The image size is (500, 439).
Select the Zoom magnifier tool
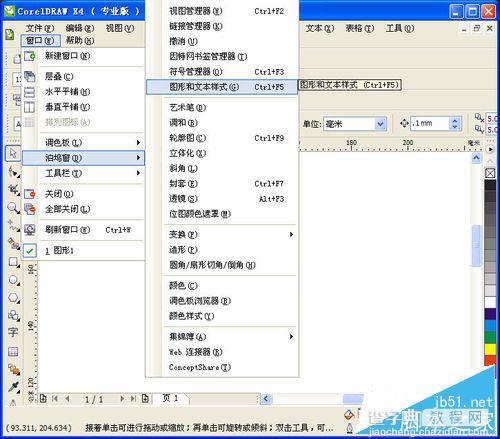point(13,208)
